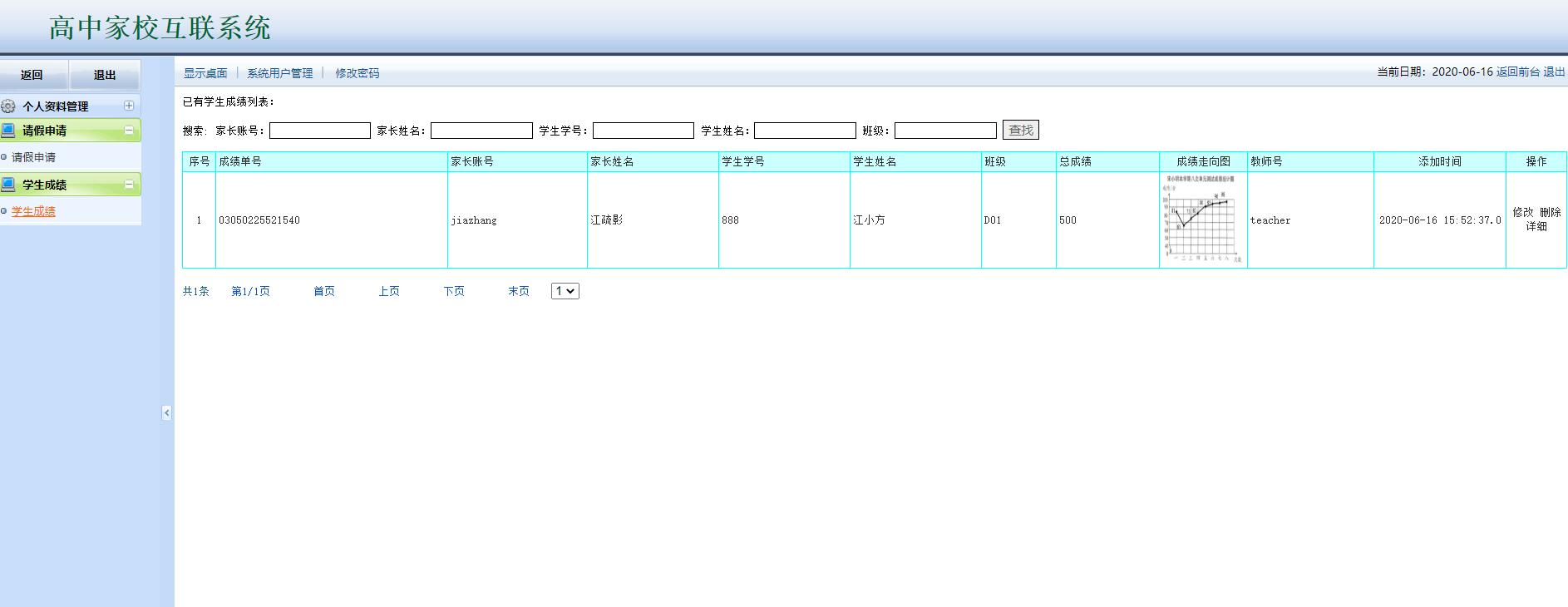Click 修改 for the 江小方 record
This screenshot has height=607, width=1568.
tap(1523, 212)
